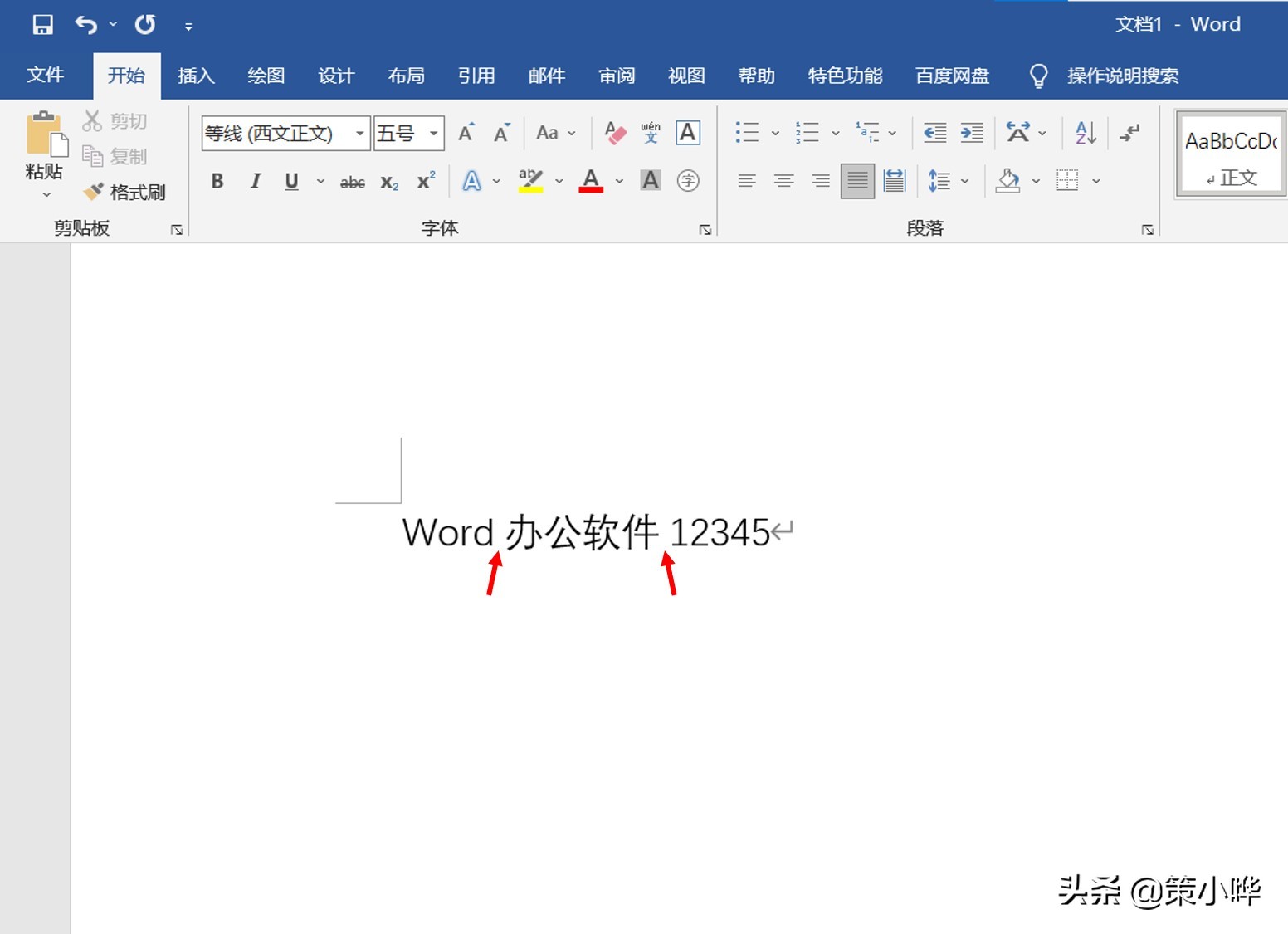Toggle superscript X²
Image resolution: width=1288 pixels, height=934 pixels.
click(x=426, y=181)
